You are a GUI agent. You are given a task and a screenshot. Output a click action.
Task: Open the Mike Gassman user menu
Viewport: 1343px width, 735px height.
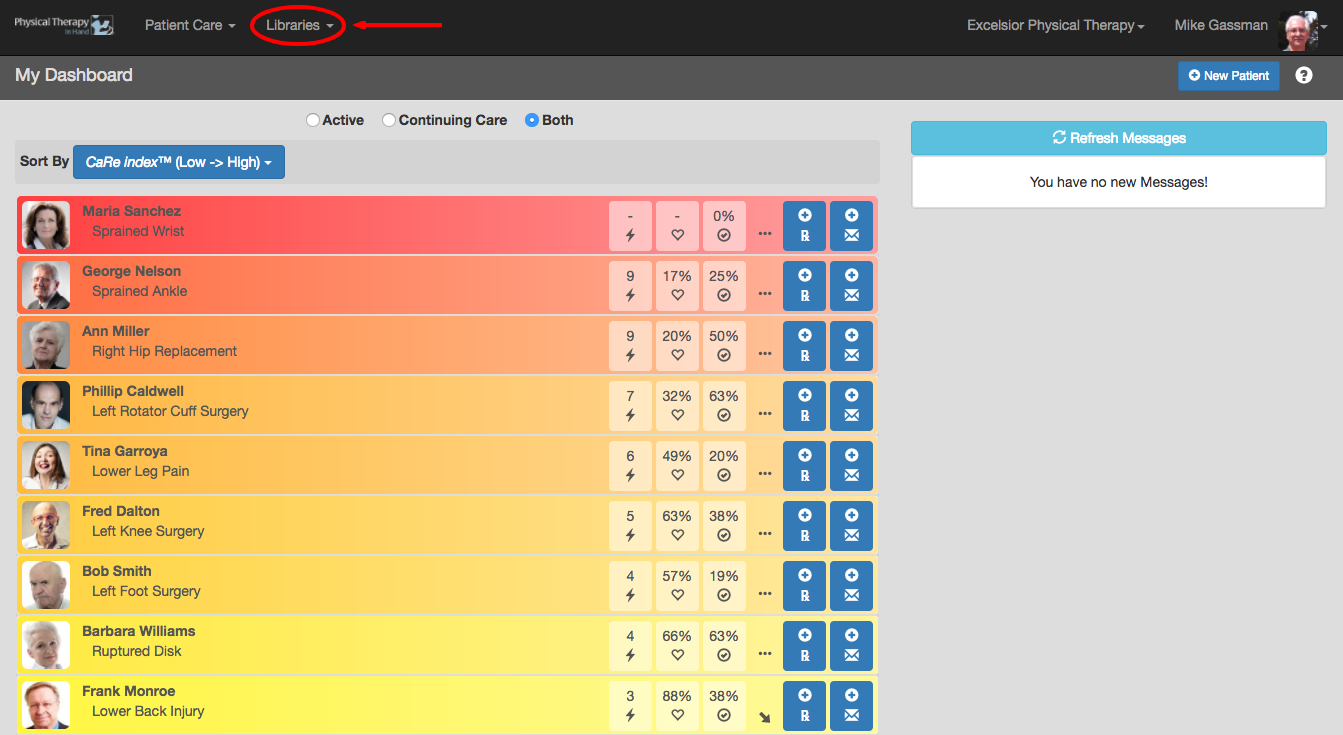(x=1246, y=27)
